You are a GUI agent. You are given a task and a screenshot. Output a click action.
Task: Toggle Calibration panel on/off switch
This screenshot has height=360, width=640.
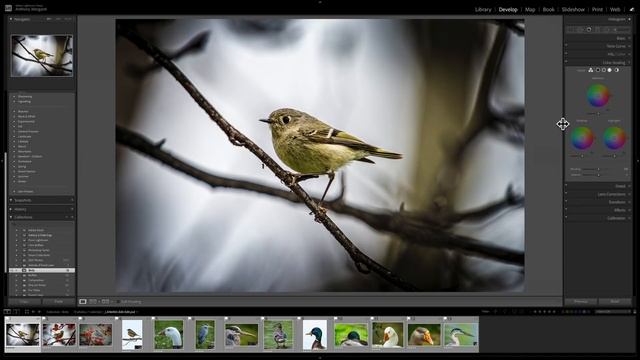[566, 218]
